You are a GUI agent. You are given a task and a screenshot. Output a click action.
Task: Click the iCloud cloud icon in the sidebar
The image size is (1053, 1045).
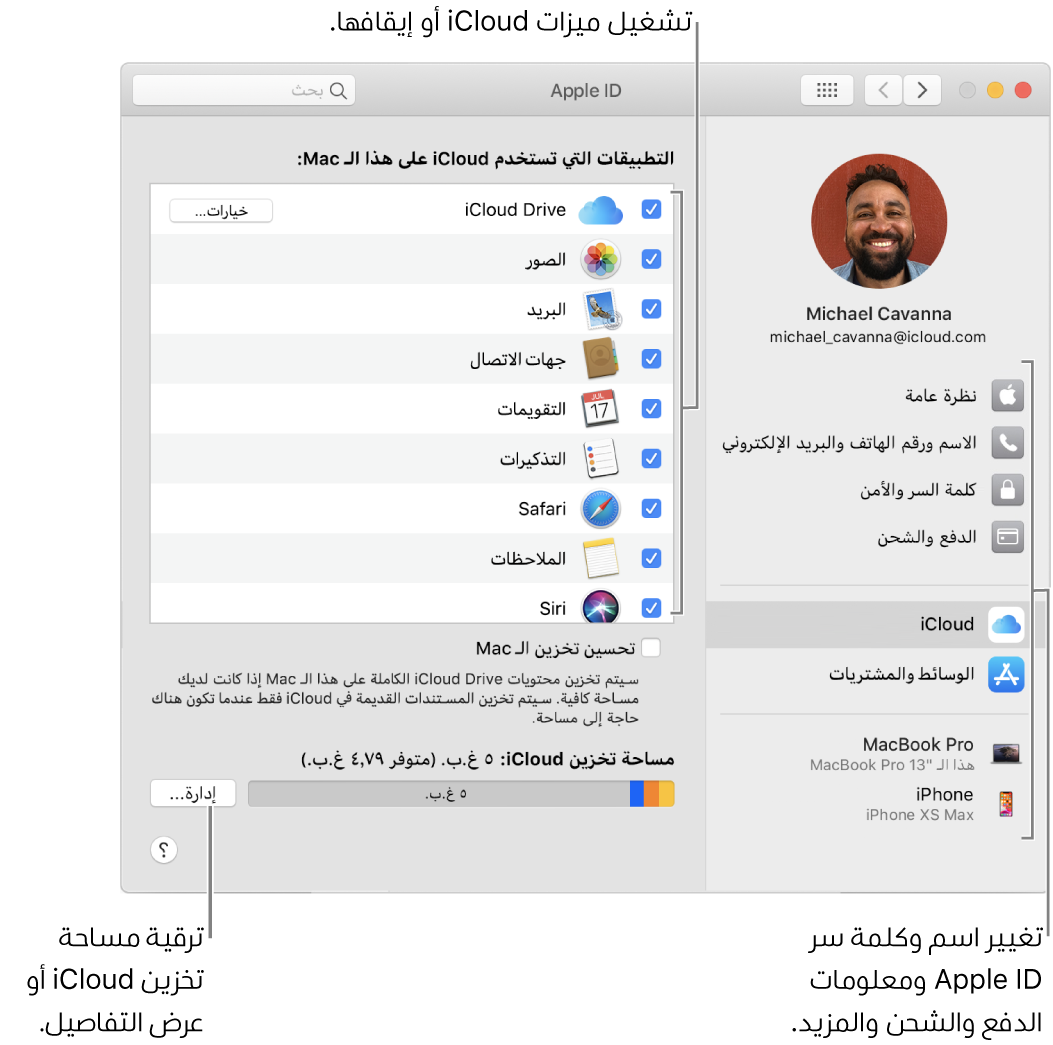pos(1006,624)
